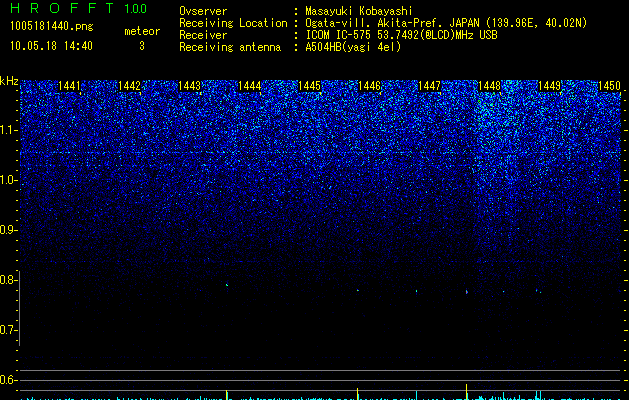Click the HROFFT 1.0.0 title text

pyautogui.click(x=79, y=8)
